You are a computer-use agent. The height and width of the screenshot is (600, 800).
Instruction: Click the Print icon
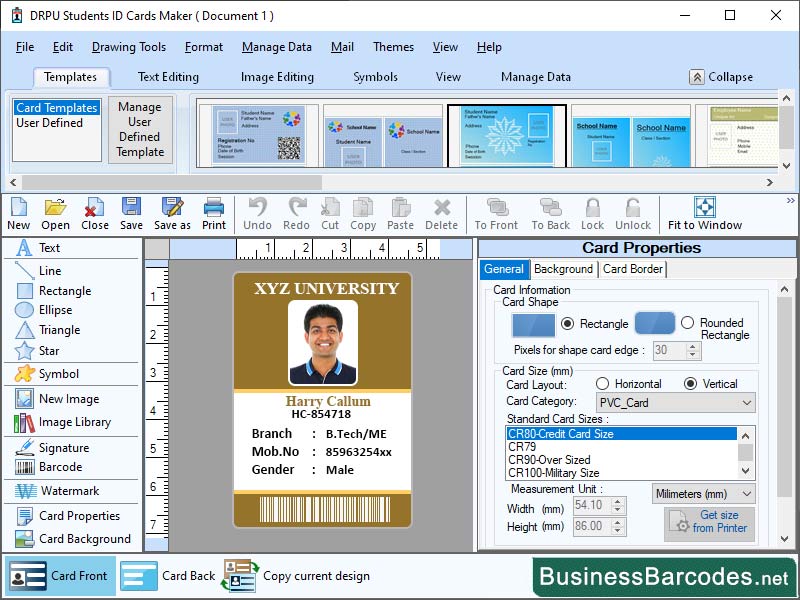click(x=211, y=212)
